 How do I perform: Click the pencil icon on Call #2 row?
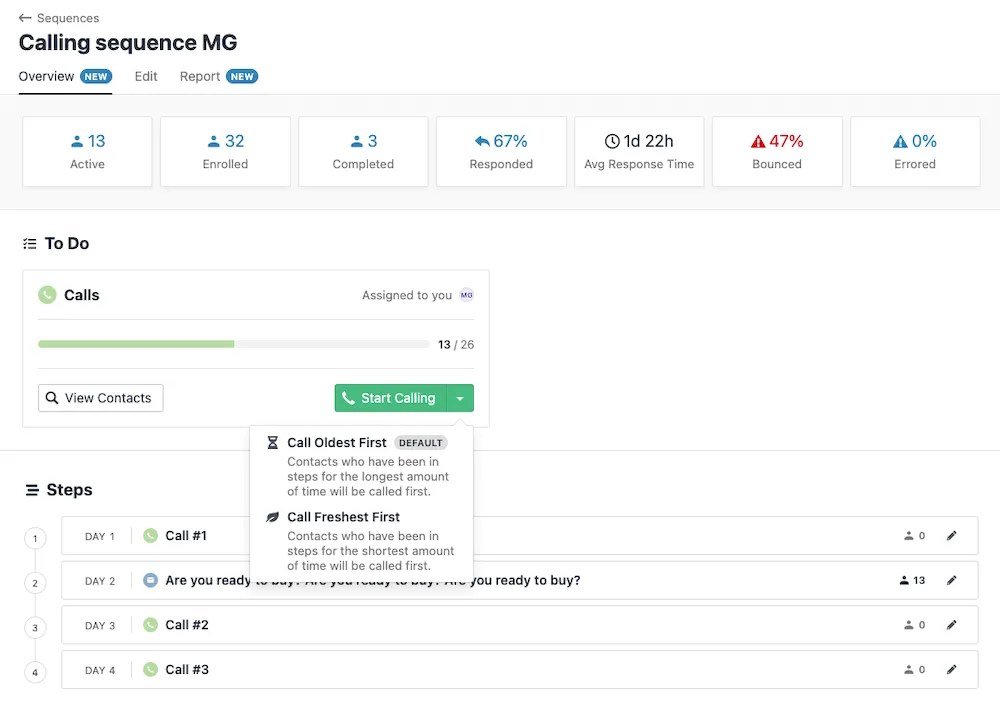click(x=951, y=625)
